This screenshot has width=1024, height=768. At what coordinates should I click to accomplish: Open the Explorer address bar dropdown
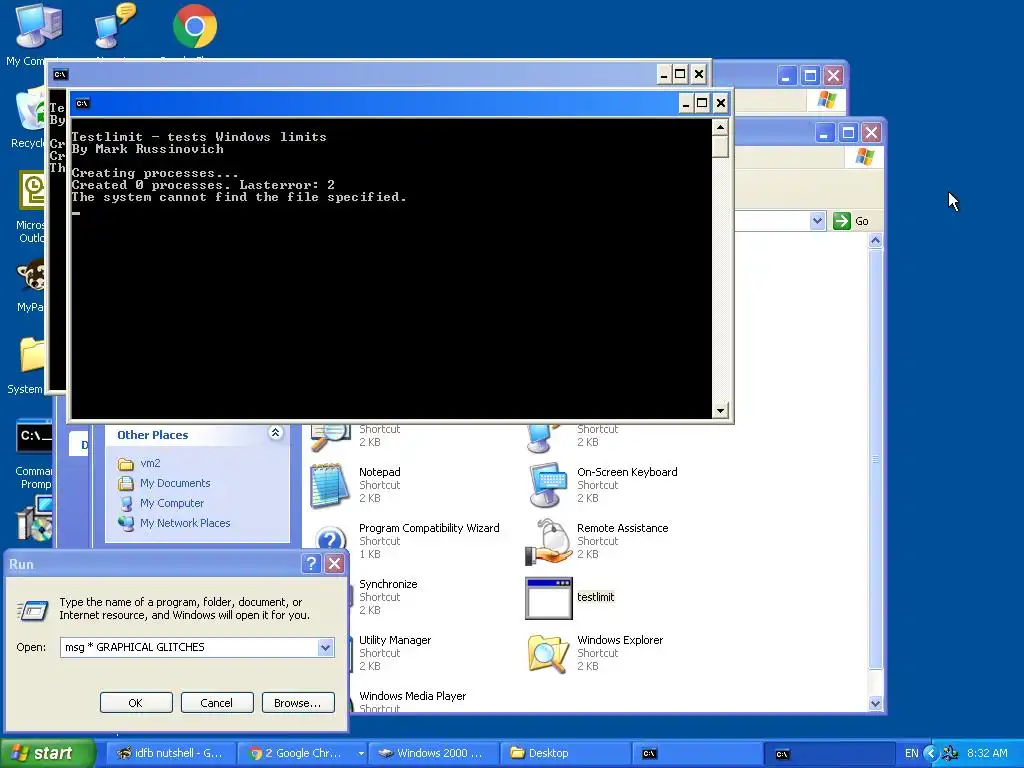(817, 221)
